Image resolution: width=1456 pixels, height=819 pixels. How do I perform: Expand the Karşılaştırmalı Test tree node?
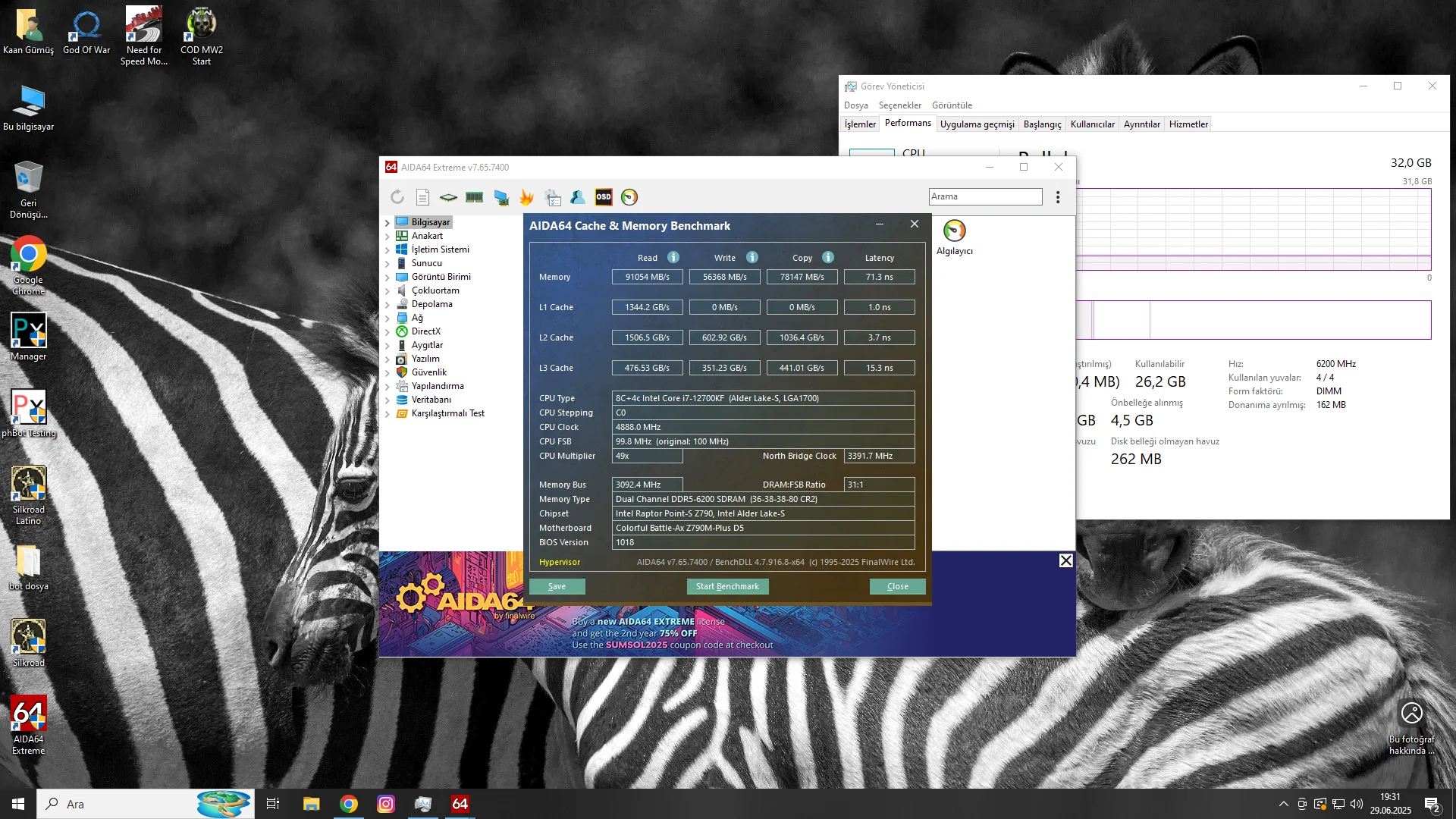[x=388, y=414]
